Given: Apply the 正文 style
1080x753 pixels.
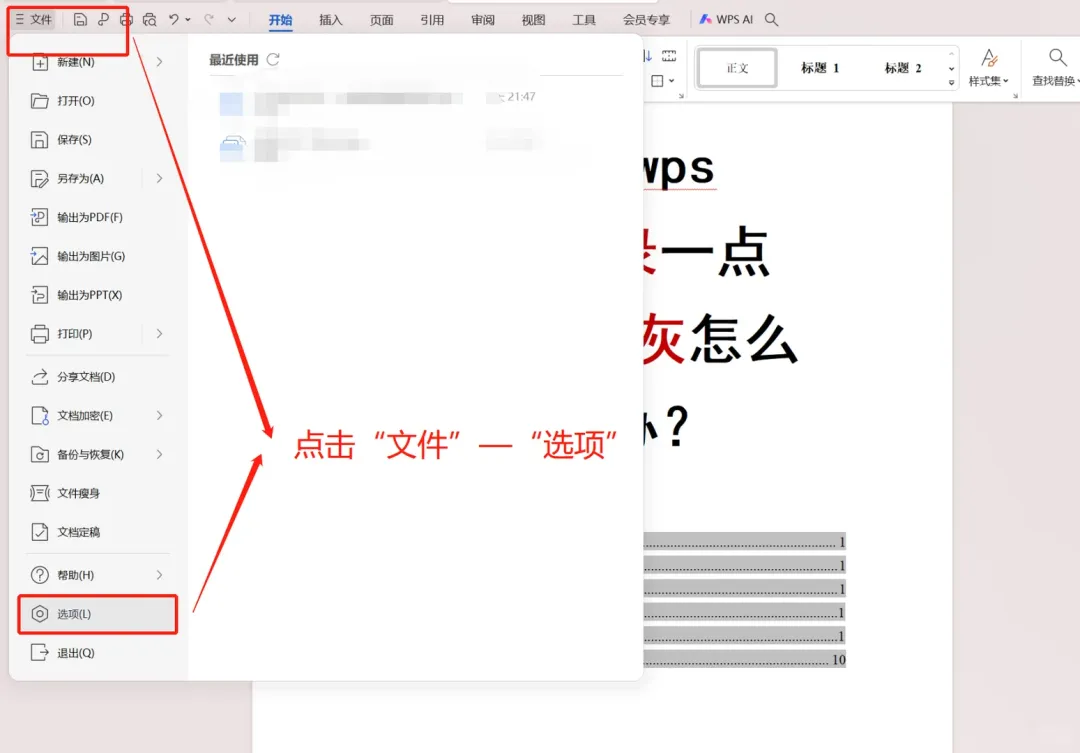Looking at the screenshot, I should [x=737, y=68].
